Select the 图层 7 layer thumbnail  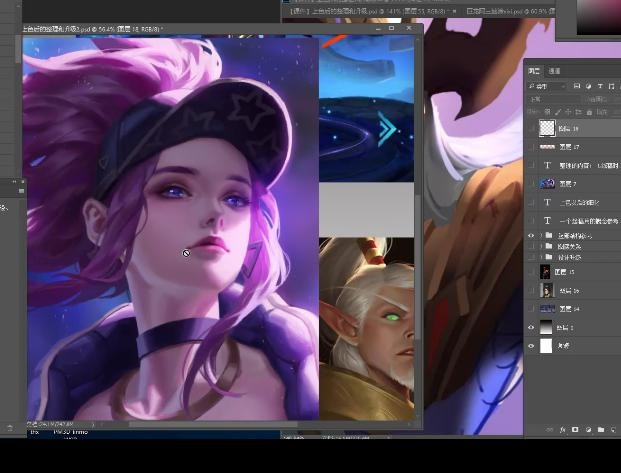pos(547,184)
